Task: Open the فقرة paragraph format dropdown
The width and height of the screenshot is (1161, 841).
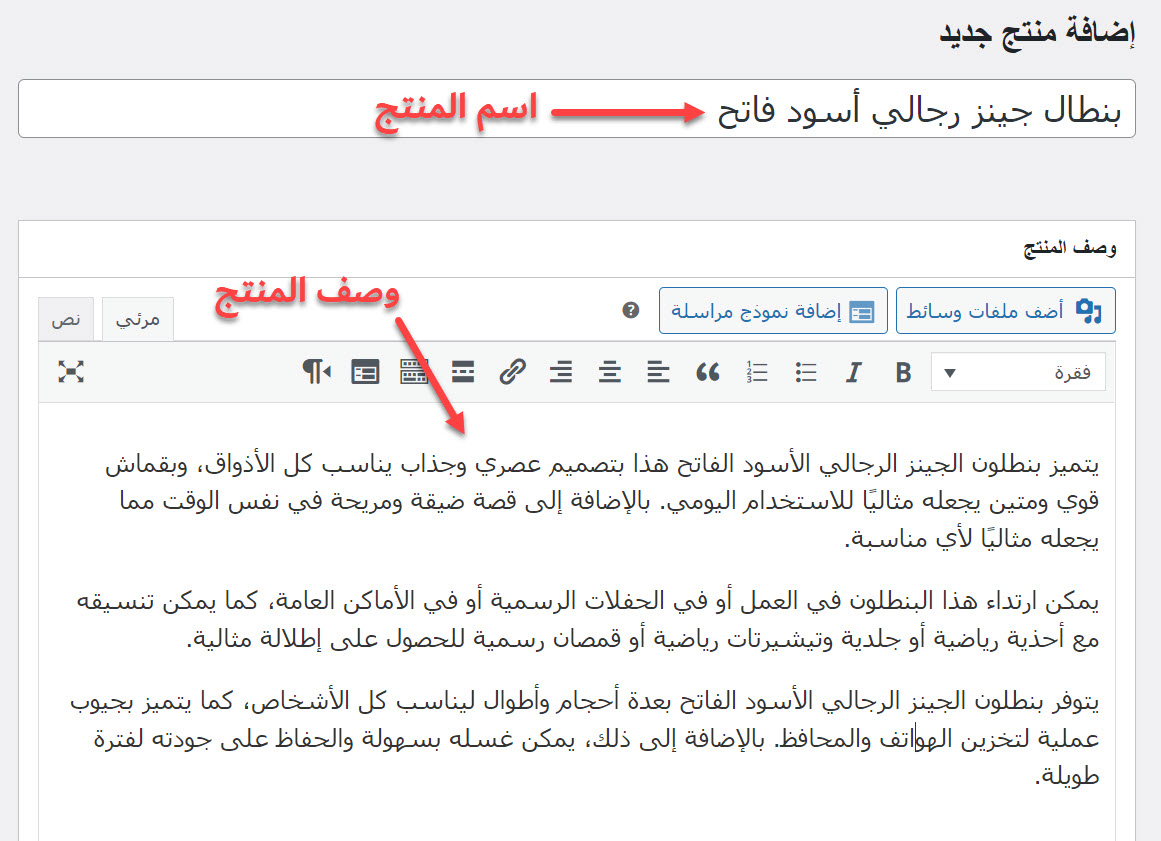Action: [1018, 373]
